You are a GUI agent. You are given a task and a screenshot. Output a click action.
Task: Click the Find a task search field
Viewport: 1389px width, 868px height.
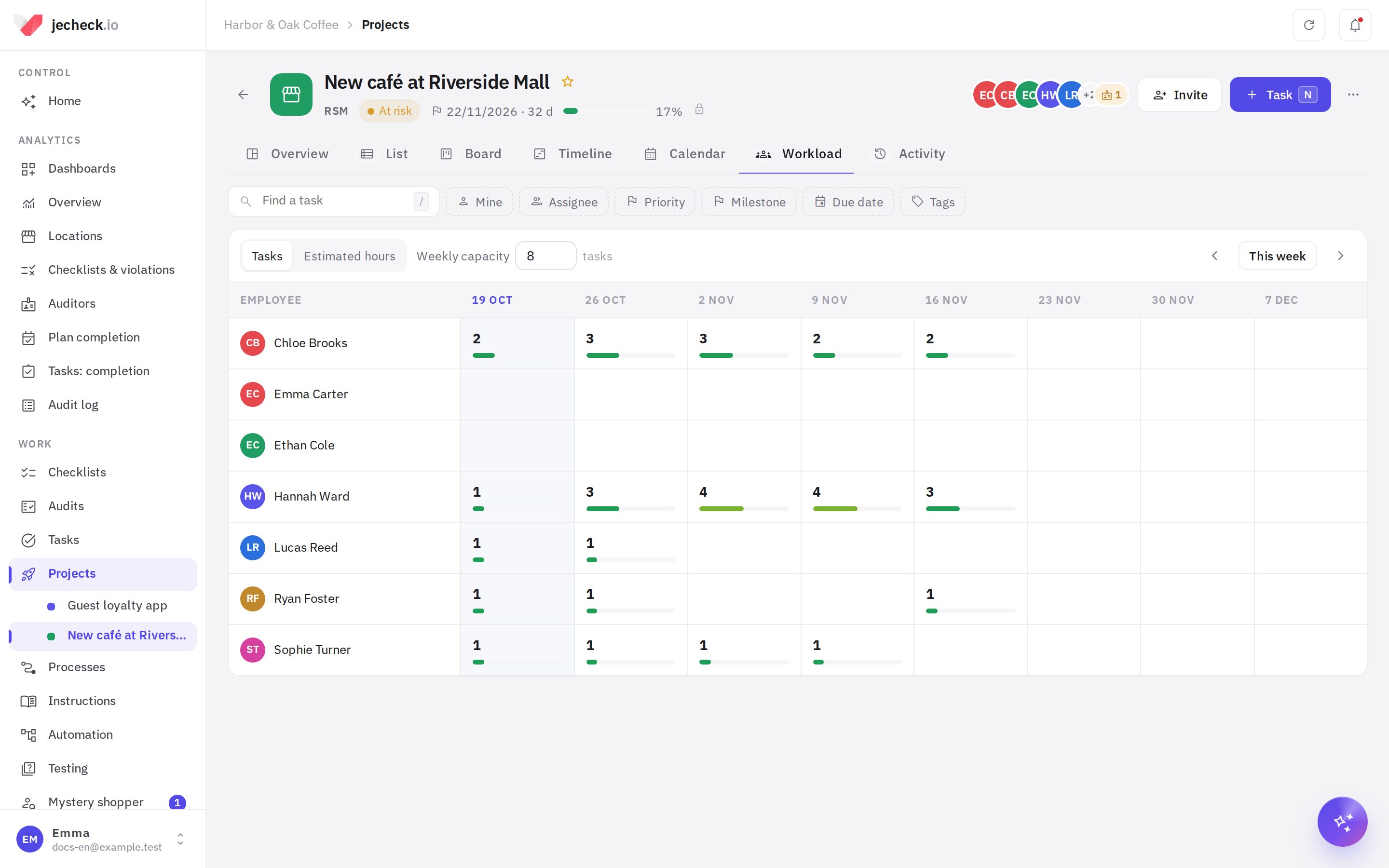click(333, 202)
